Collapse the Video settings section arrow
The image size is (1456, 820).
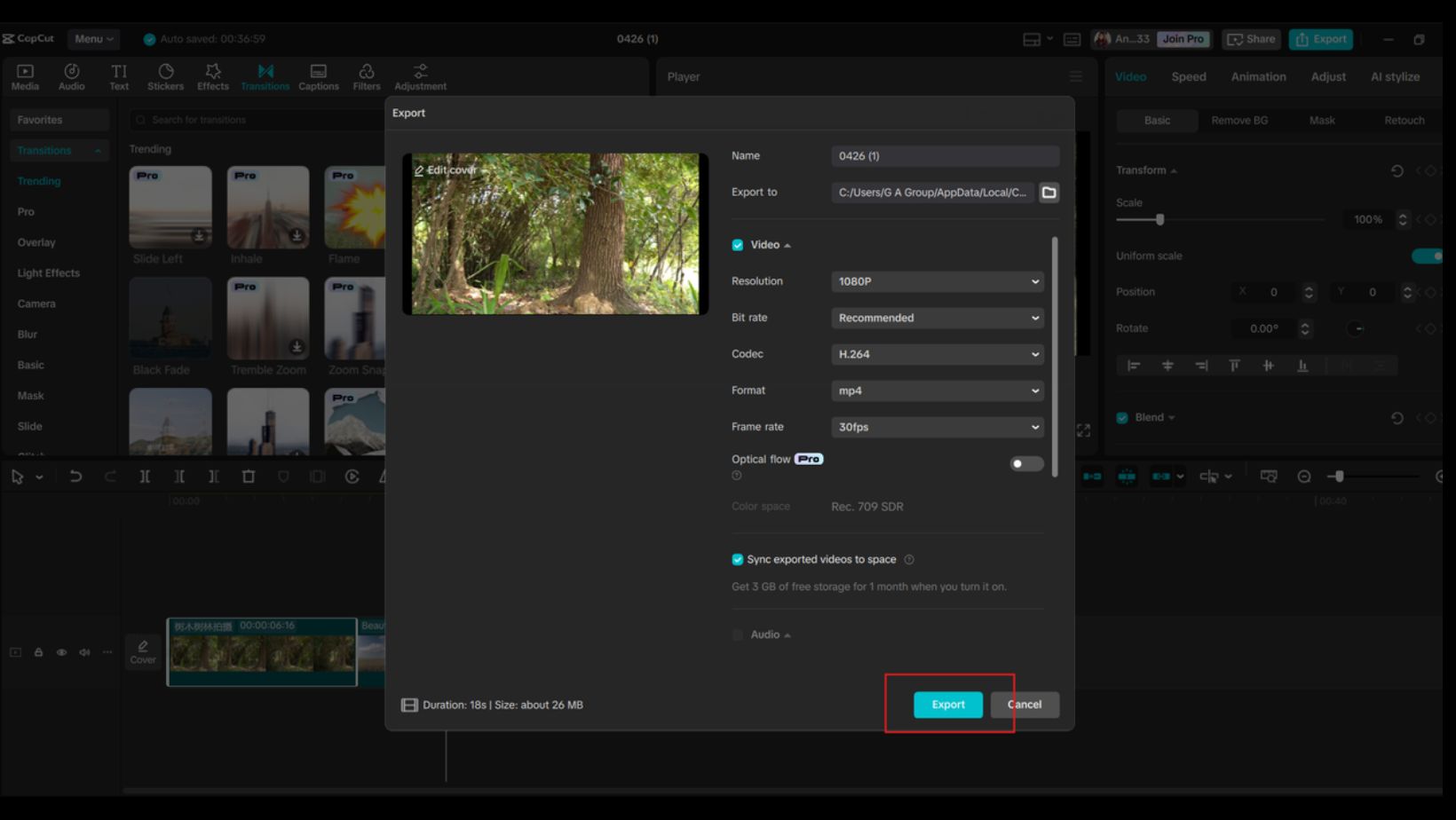click(787, 246)
